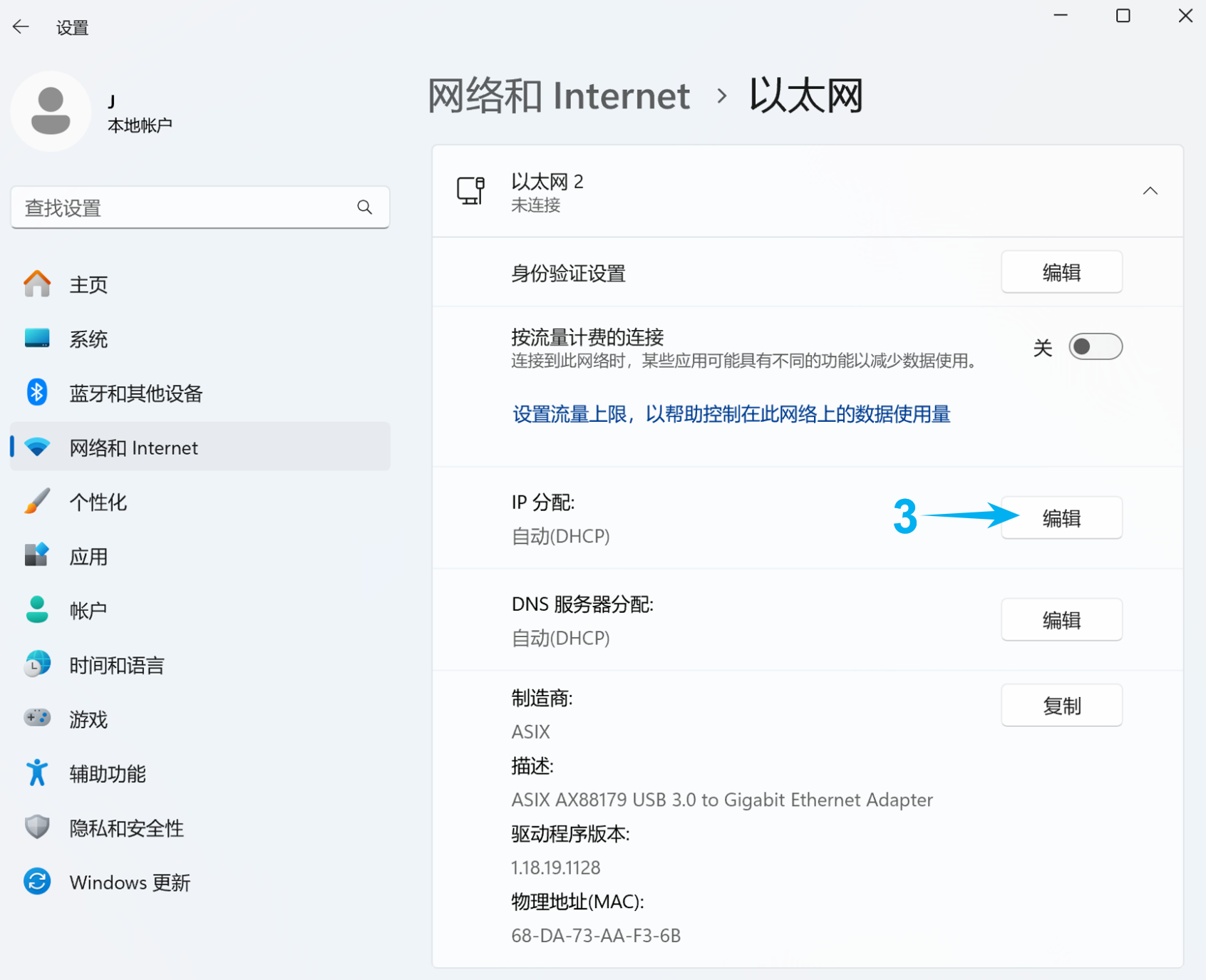Click the Home (主页) house icon
1206x980 pixels.
[x=37, y=284]
